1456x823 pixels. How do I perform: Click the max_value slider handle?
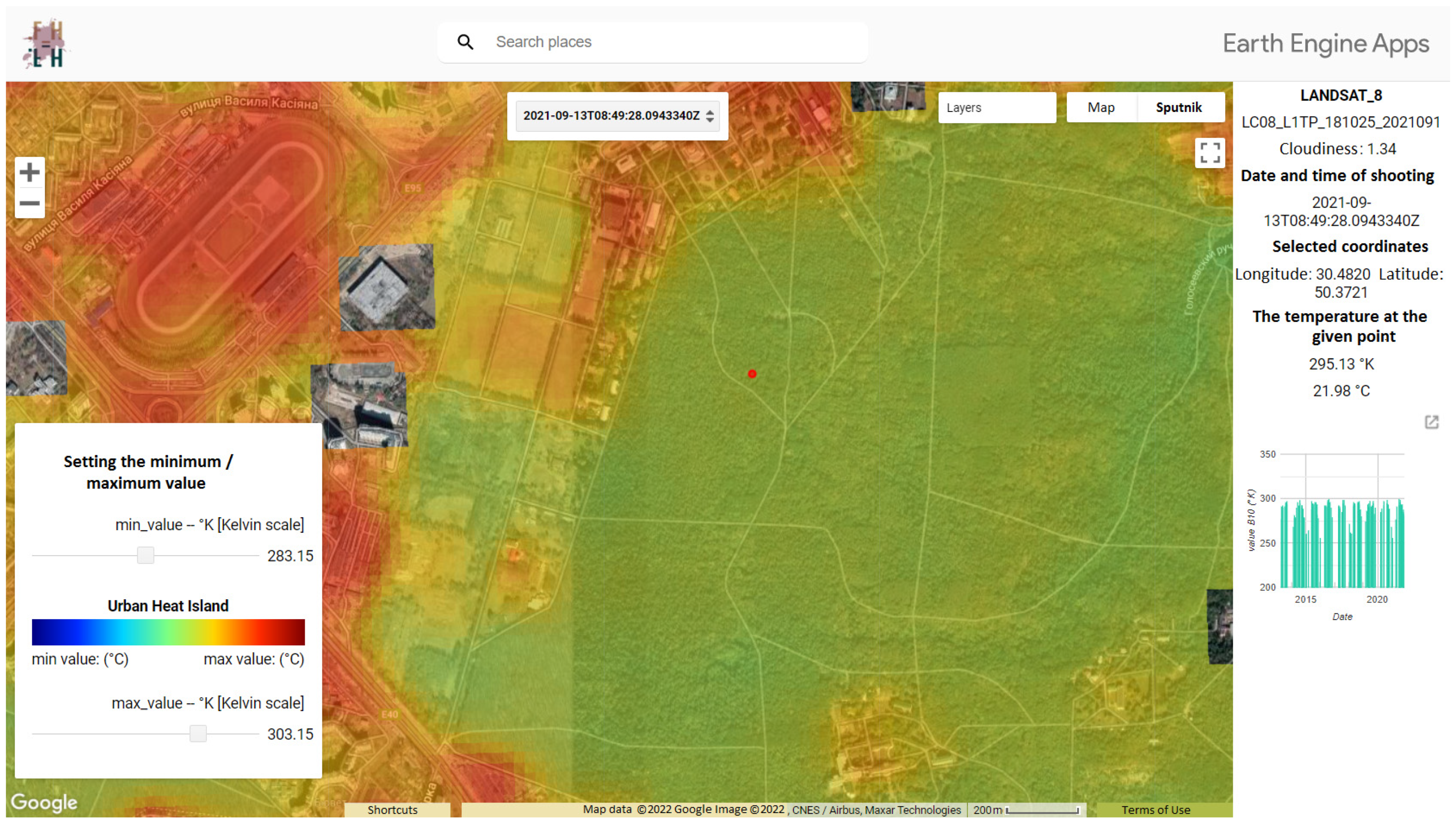coord(198,733)
